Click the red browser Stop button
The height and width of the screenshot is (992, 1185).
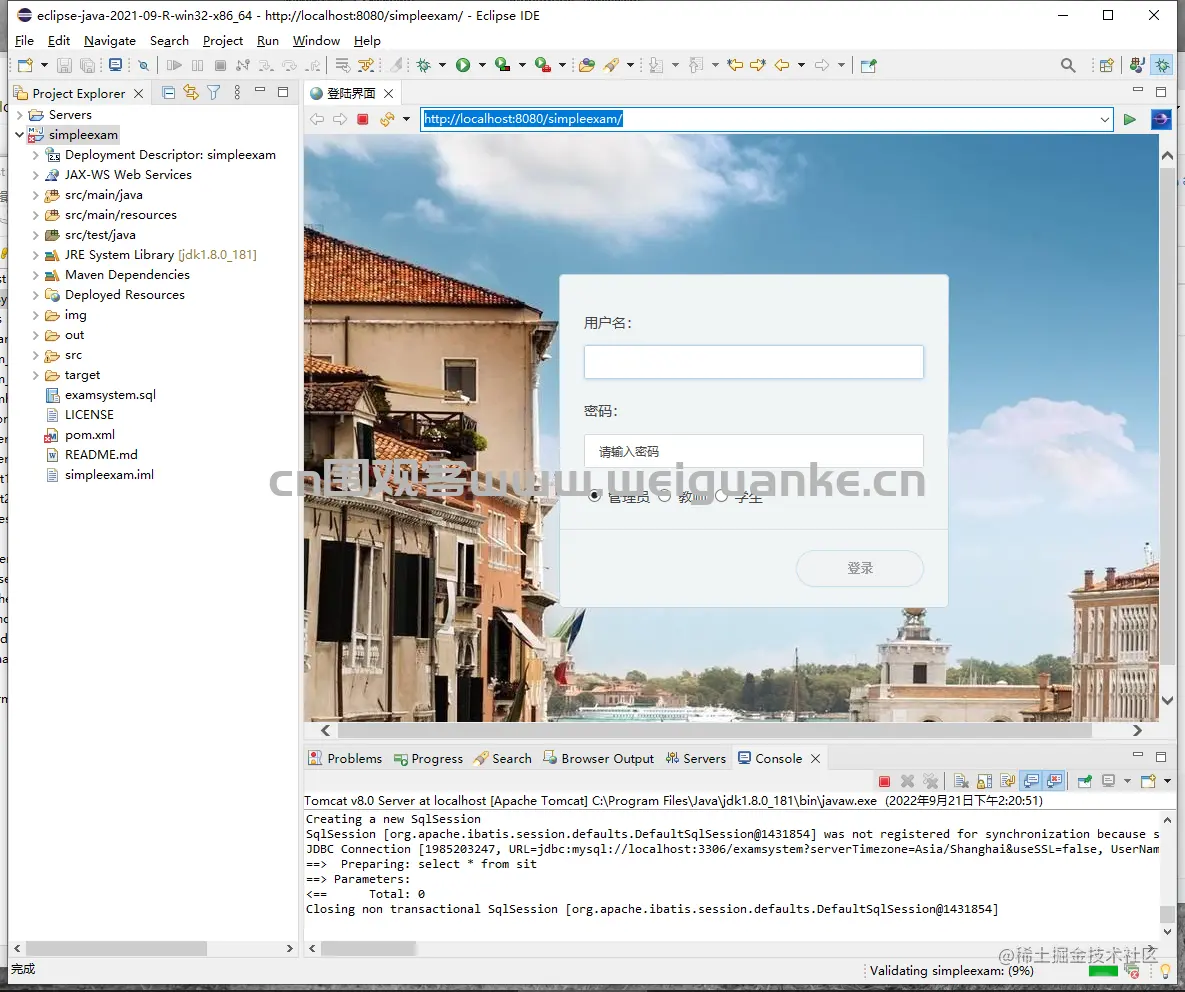(363, 119)
